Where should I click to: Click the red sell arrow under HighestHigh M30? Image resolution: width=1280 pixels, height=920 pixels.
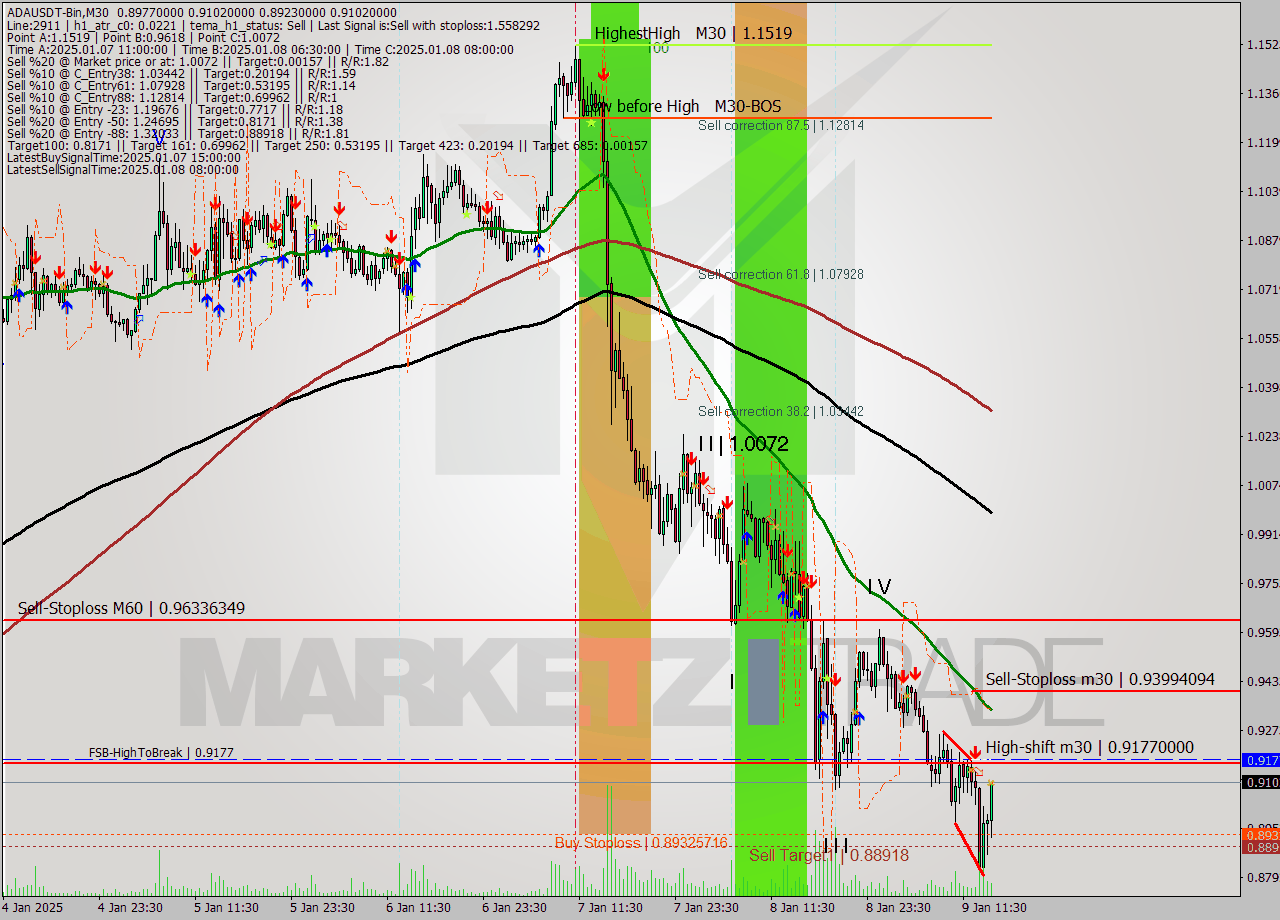point(603,74)
